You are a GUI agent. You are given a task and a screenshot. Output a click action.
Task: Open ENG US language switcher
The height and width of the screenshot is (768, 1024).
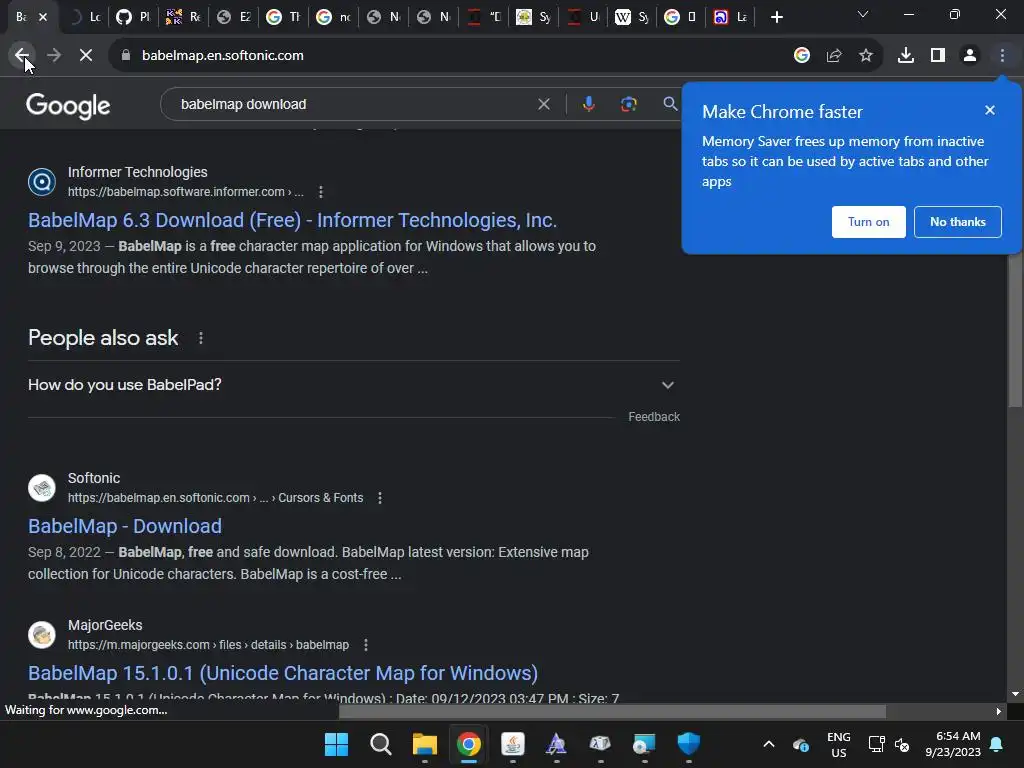(839, 744)
